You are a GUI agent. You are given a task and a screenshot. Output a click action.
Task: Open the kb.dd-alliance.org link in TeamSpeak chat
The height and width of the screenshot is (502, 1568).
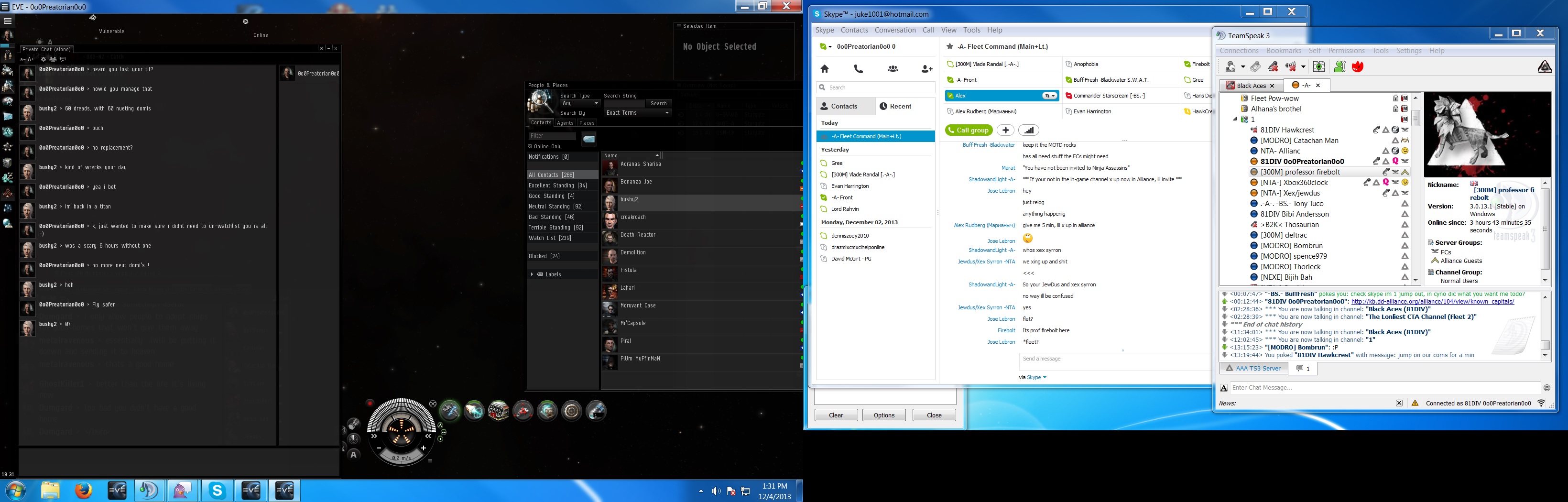1432,302
